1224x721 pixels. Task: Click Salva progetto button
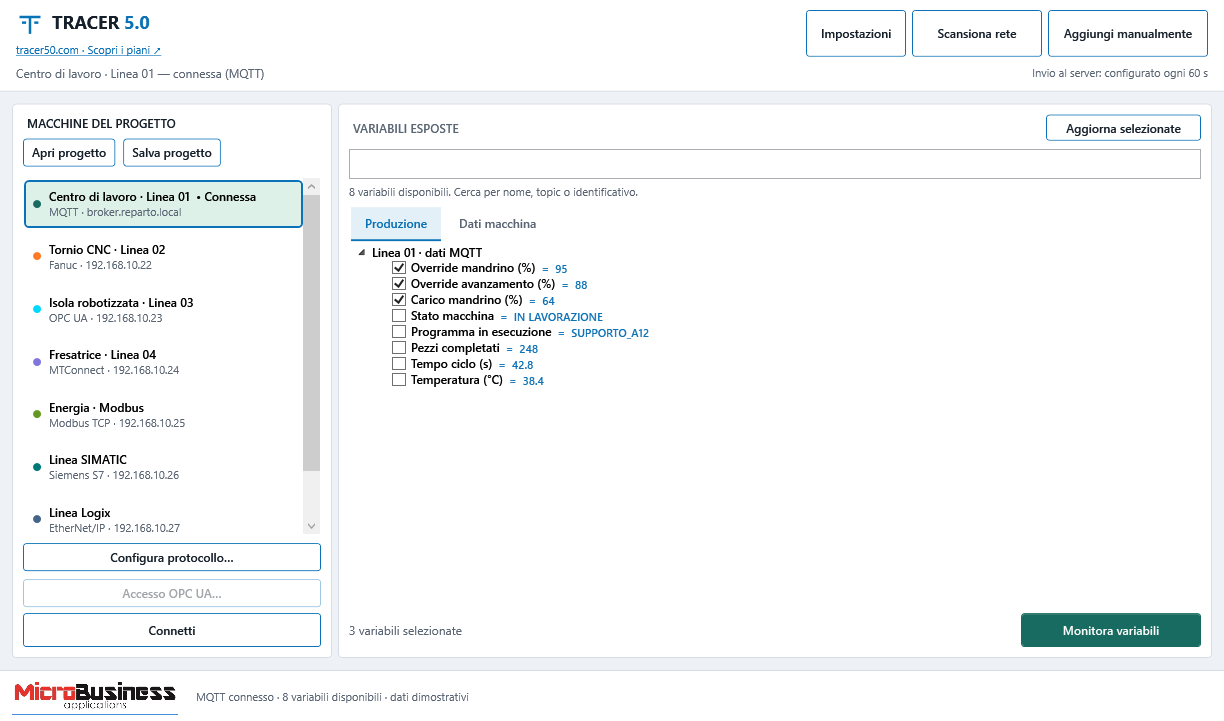pyautogui.click(x=172, y=153)
